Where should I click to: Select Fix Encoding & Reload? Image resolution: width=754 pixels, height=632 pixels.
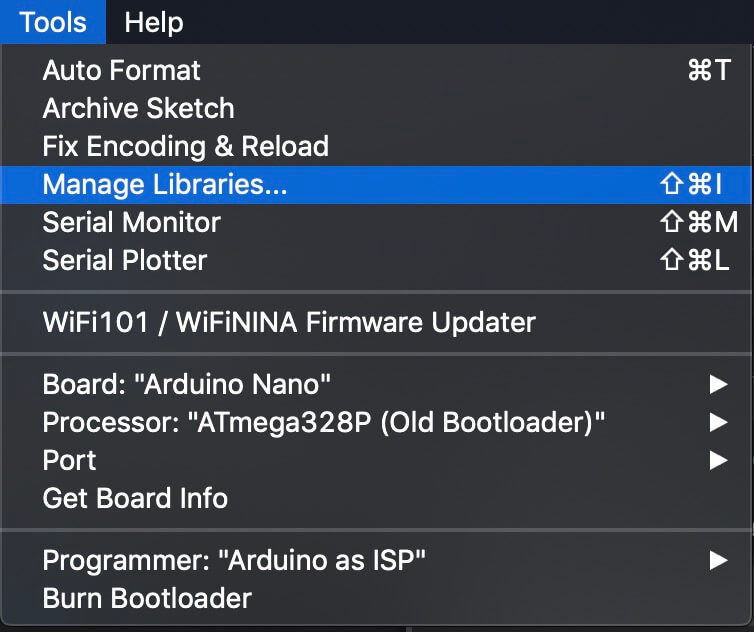376,146
